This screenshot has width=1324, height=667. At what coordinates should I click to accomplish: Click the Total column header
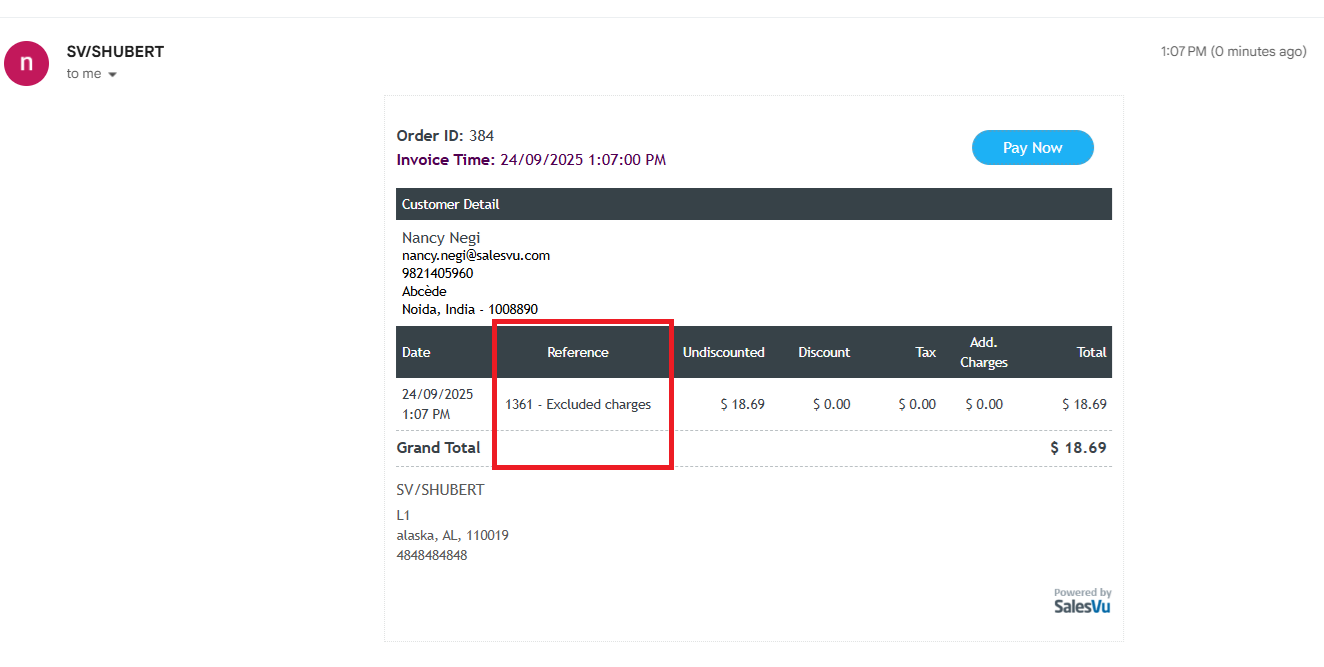click(x=1092, y=352)
